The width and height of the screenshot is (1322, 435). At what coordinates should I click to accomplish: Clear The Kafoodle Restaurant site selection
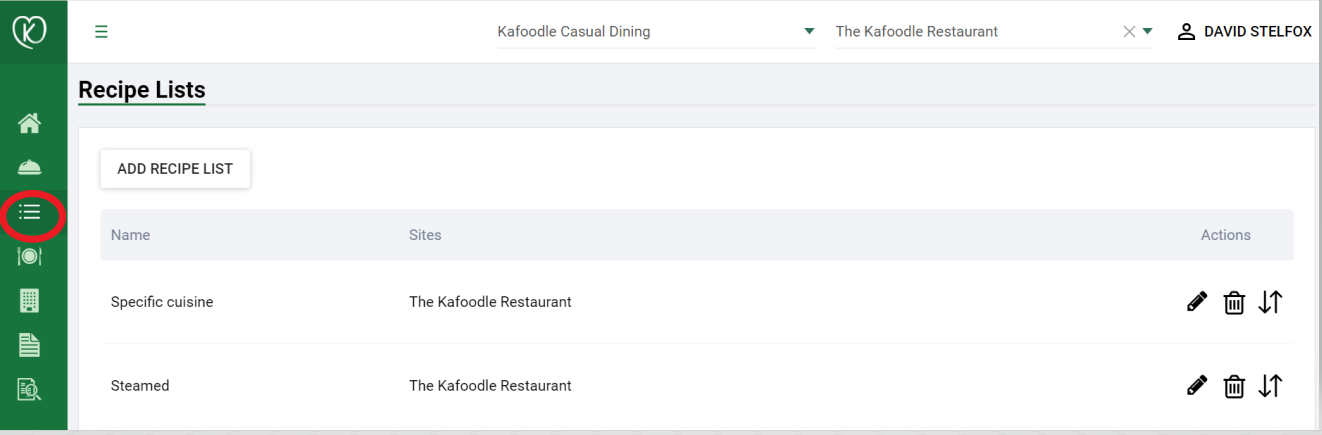(x=1129, y=32)
